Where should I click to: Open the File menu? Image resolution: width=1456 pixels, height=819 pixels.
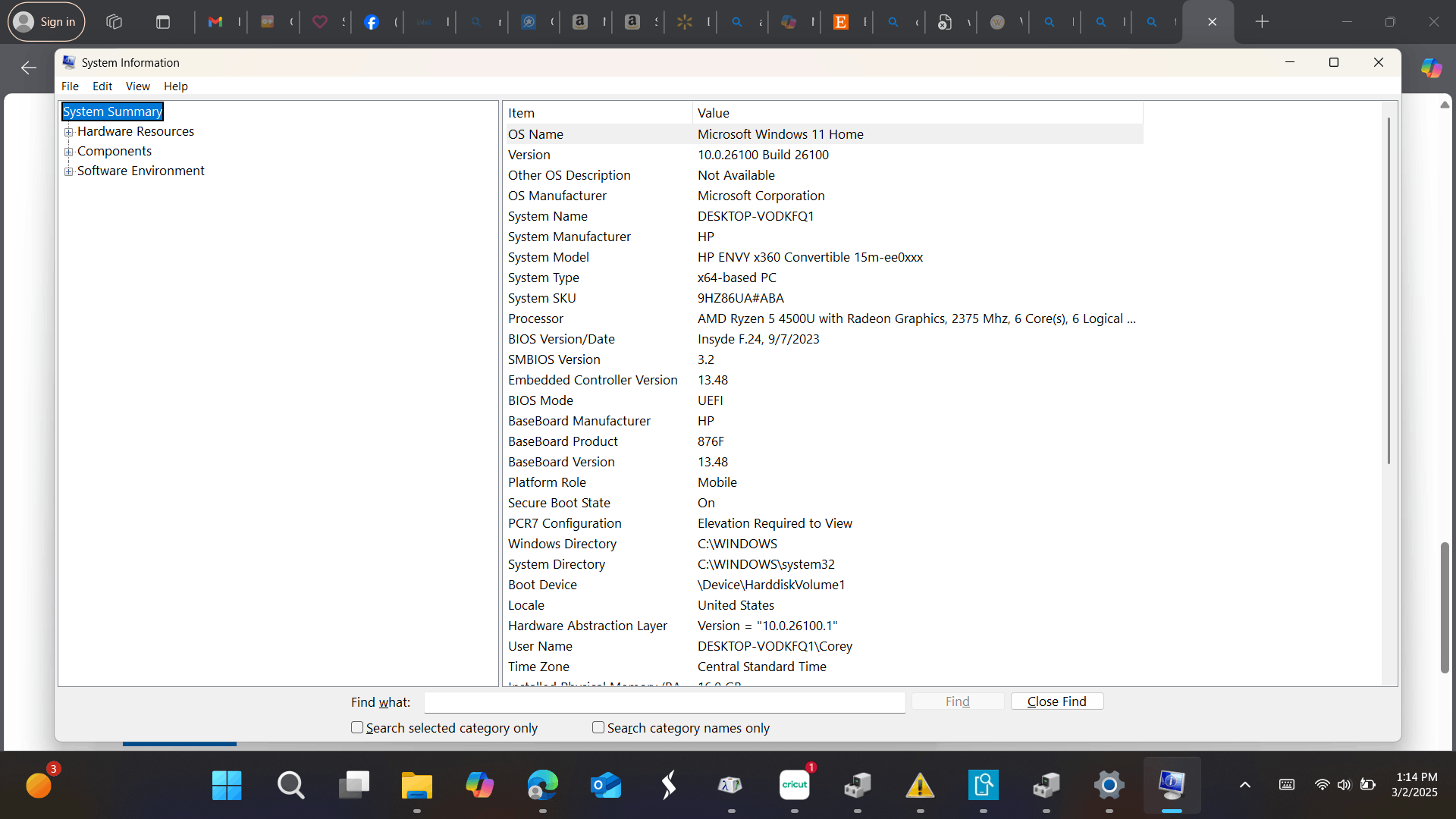(x=70, y=86)
